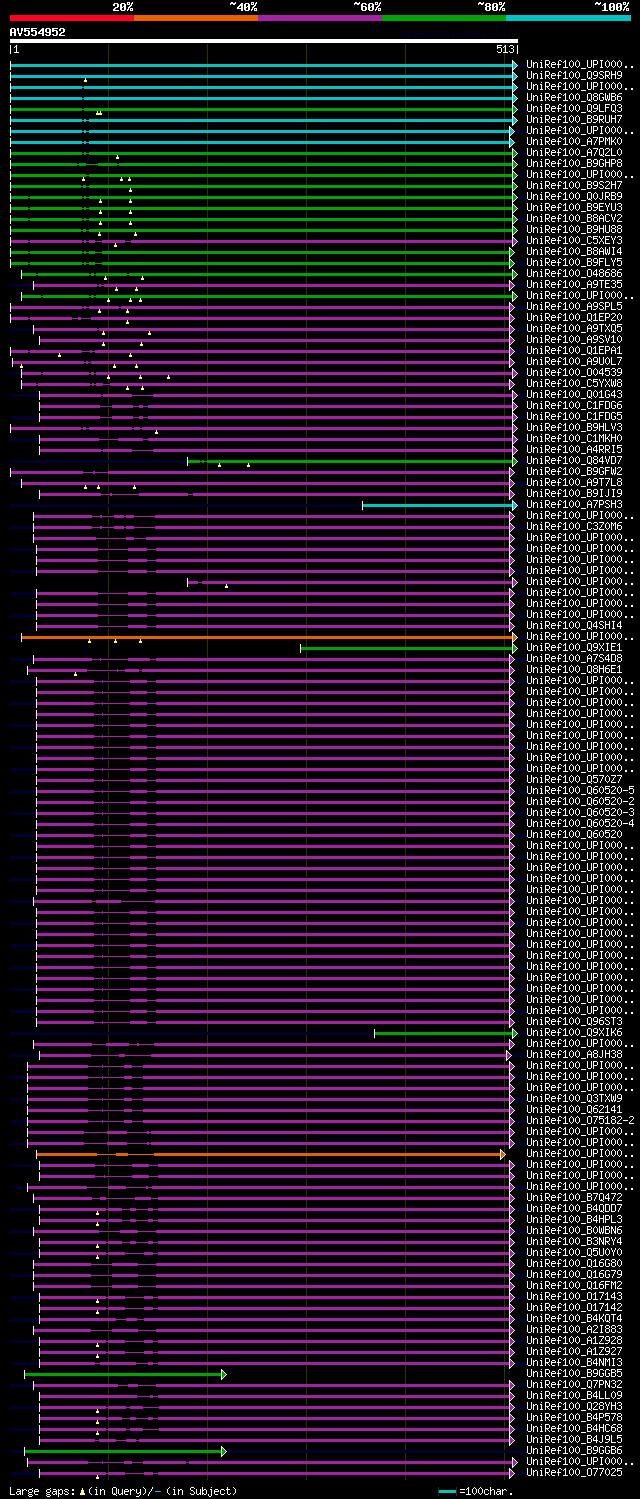The width and height of the screenshot is (640, 1499).
Task: Click the UniRef100_Q0JRB9 hit label
Action: click(574, 196)
